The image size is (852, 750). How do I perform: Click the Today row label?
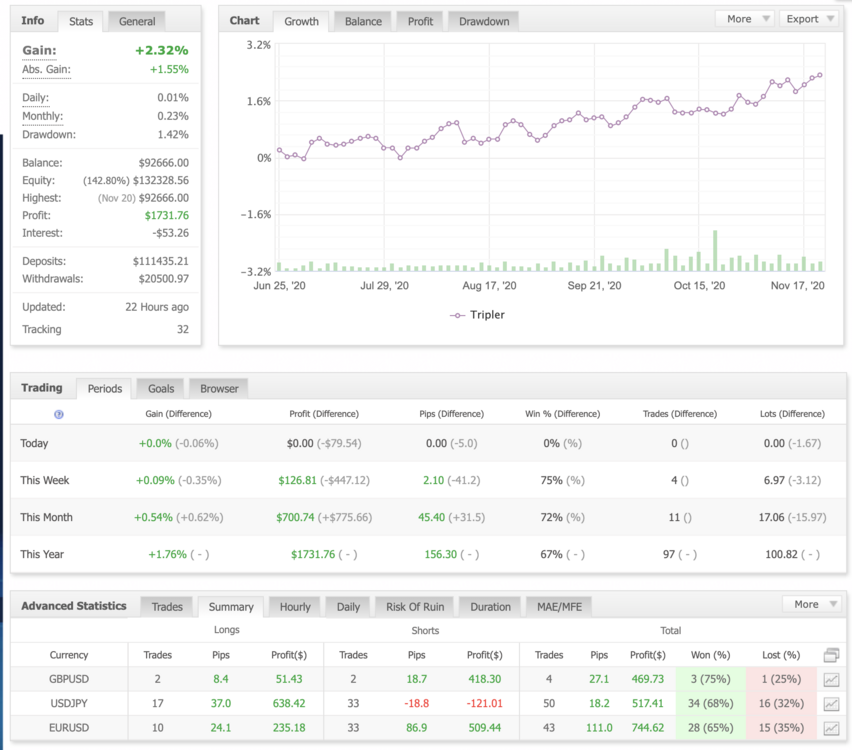click(34, 443)
